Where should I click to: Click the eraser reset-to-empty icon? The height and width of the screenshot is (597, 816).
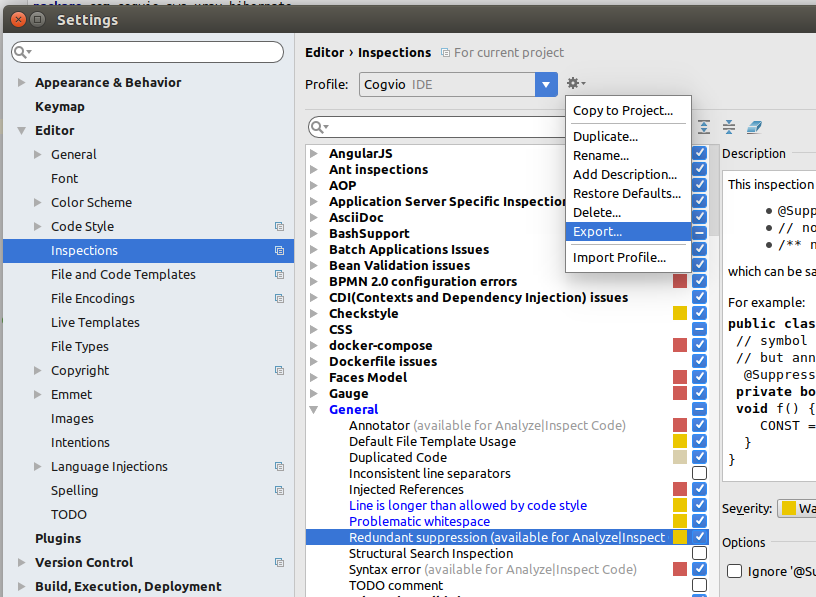[x=754, y=126]
